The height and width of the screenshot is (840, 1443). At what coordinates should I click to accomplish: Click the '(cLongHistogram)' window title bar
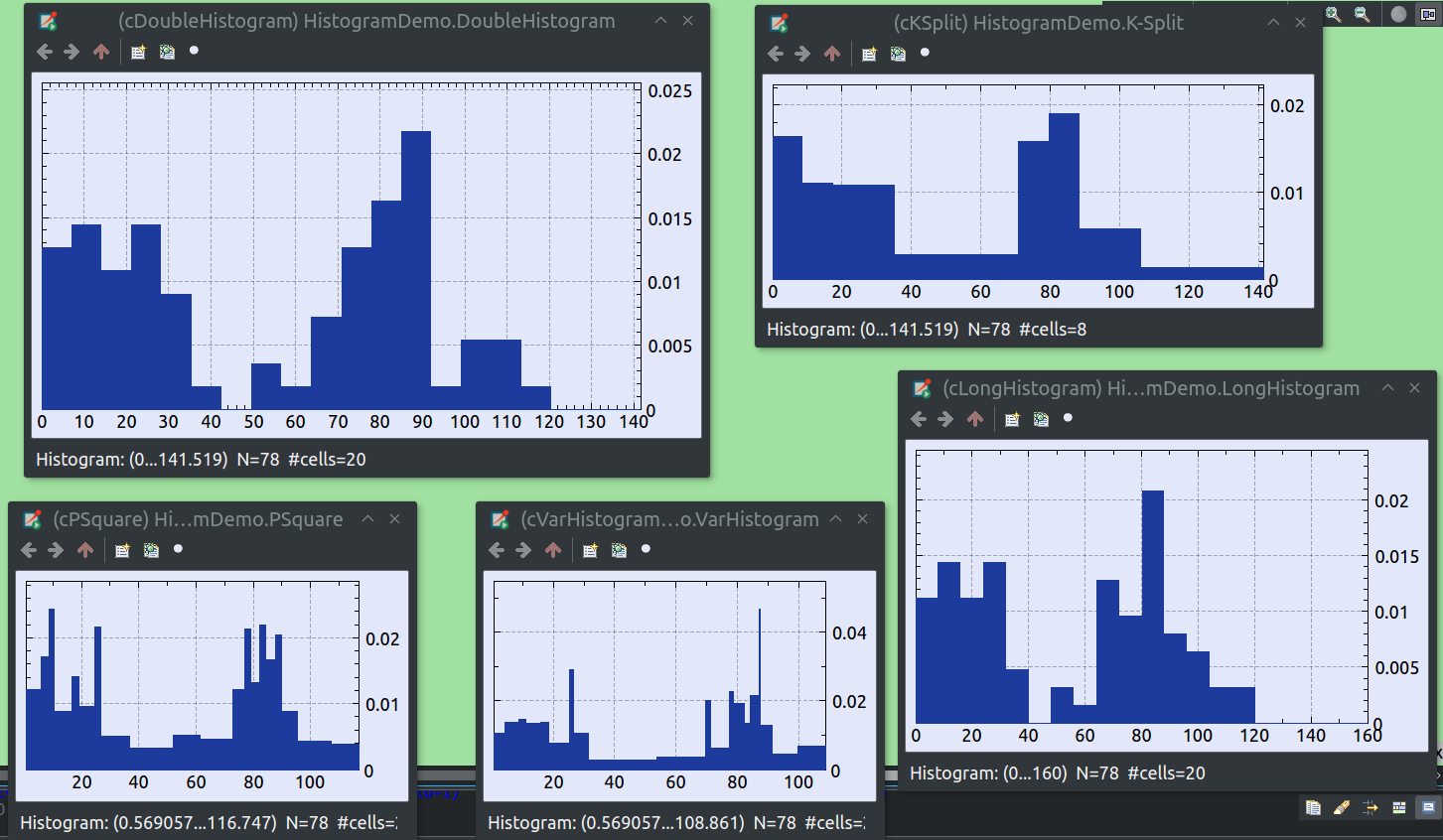pos(1150,388)
